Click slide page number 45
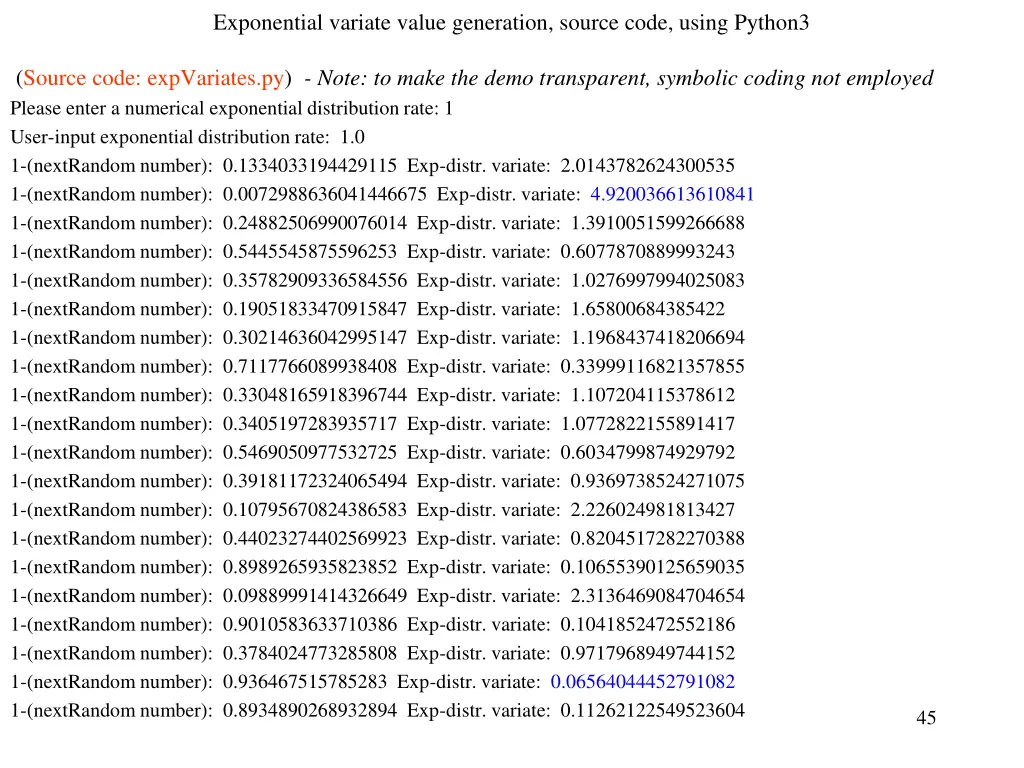Image resolution: width=1024 pixels, height=768 pixels. coord(926,718)
